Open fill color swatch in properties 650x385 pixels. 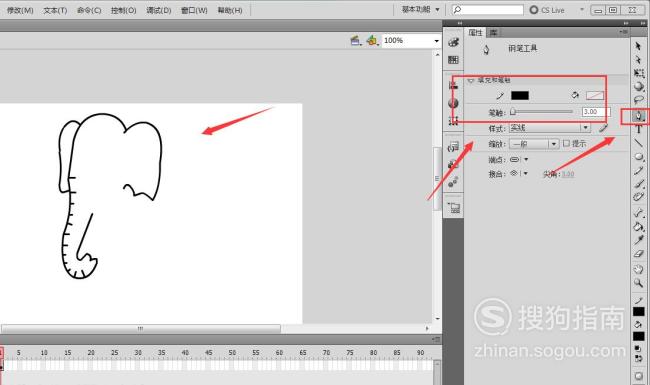click(594, 96)
